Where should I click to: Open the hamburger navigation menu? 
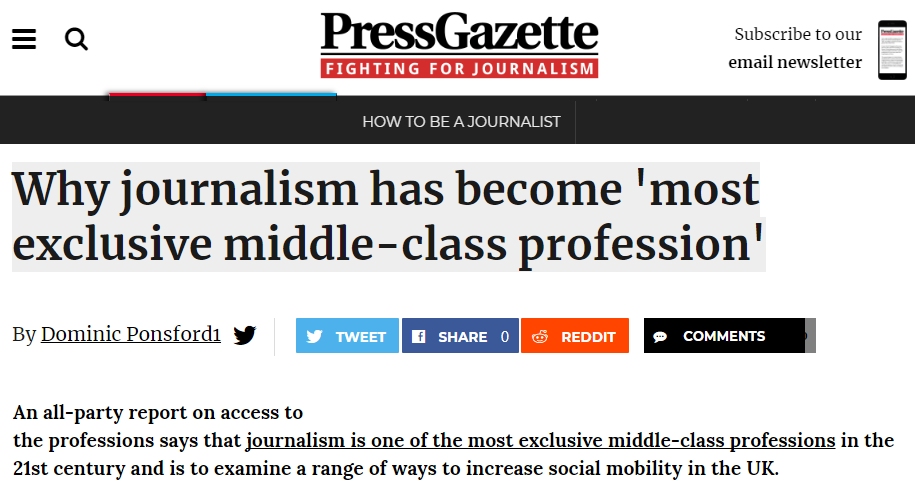point(24,39)
